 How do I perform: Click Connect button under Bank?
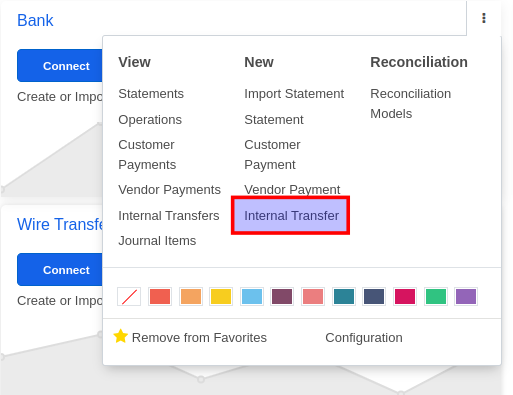tap(60, 66)
